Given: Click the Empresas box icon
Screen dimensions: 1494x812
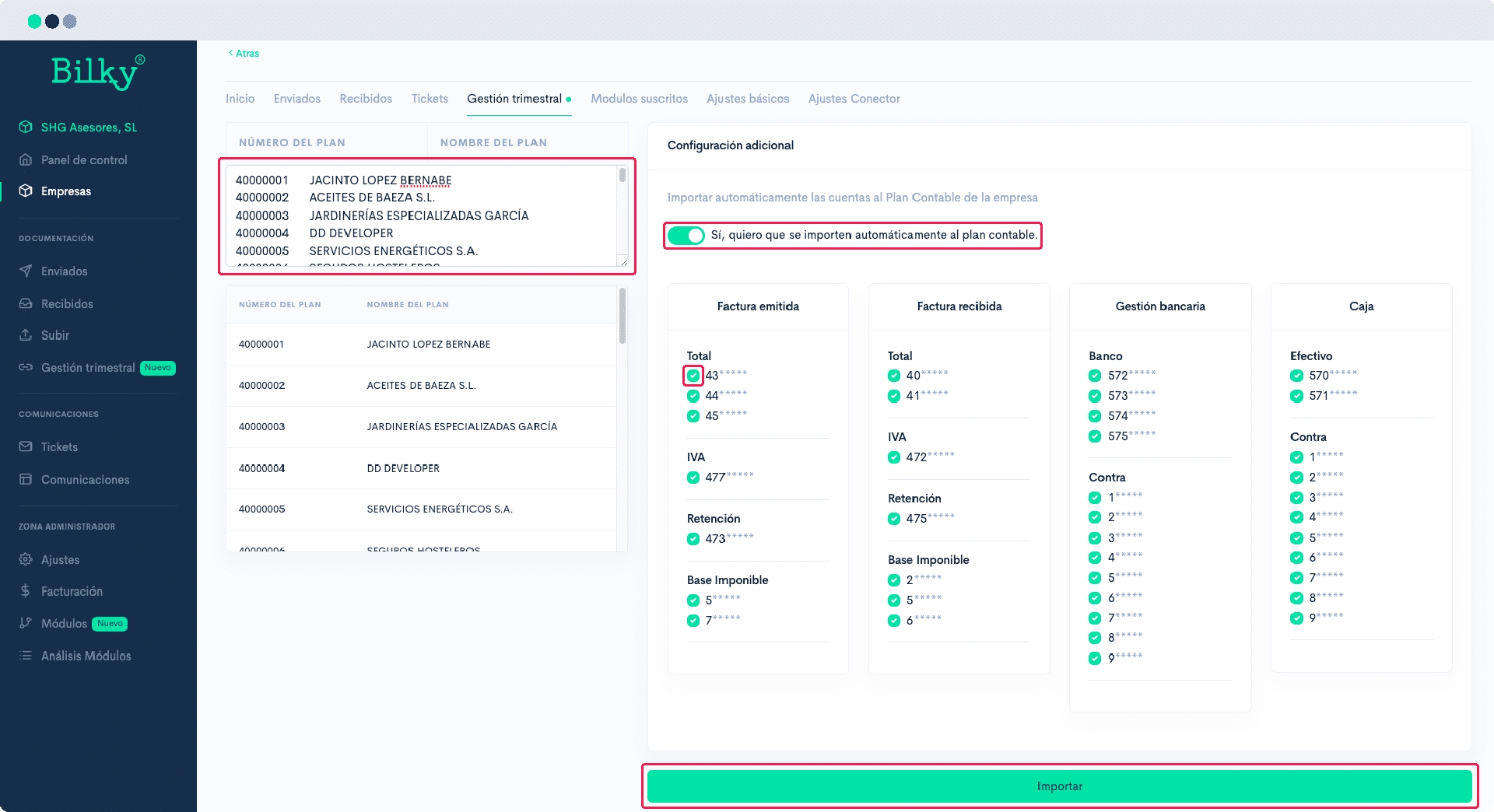Looking at the screenshot, I should pos(26,191).
